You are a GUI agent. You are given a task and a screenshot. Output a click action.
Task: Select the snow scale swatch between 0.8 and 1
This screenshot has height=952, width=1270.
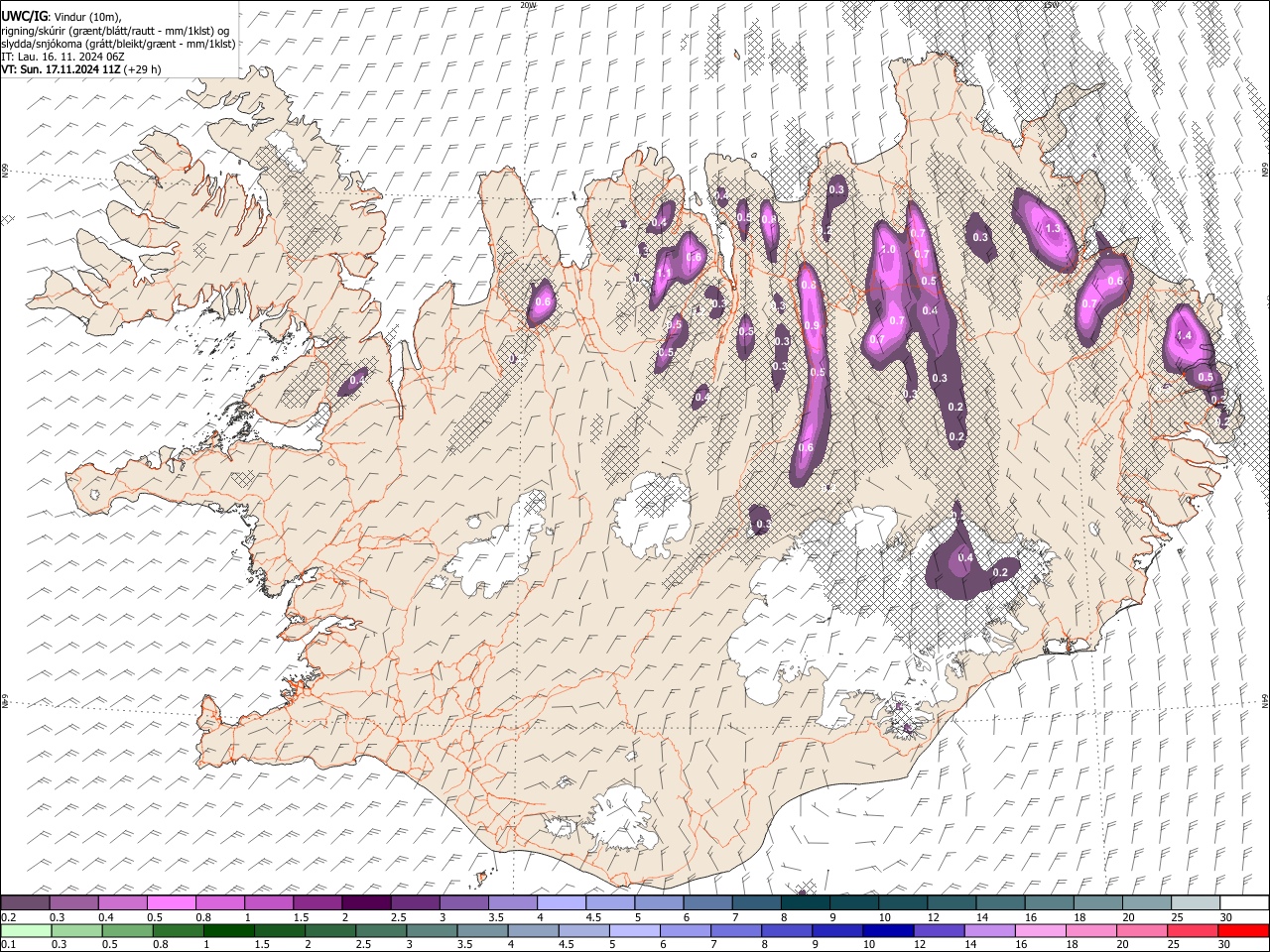[x=219, y=902]
